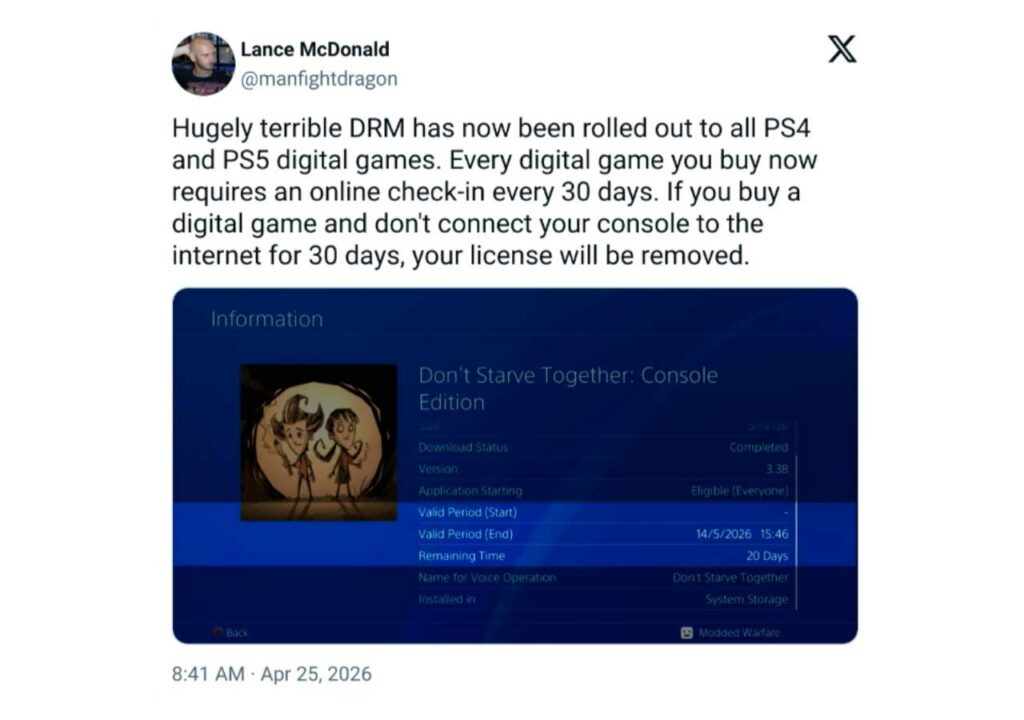Open the embedded PS4 Information screenshot

[x=515, y=466]
